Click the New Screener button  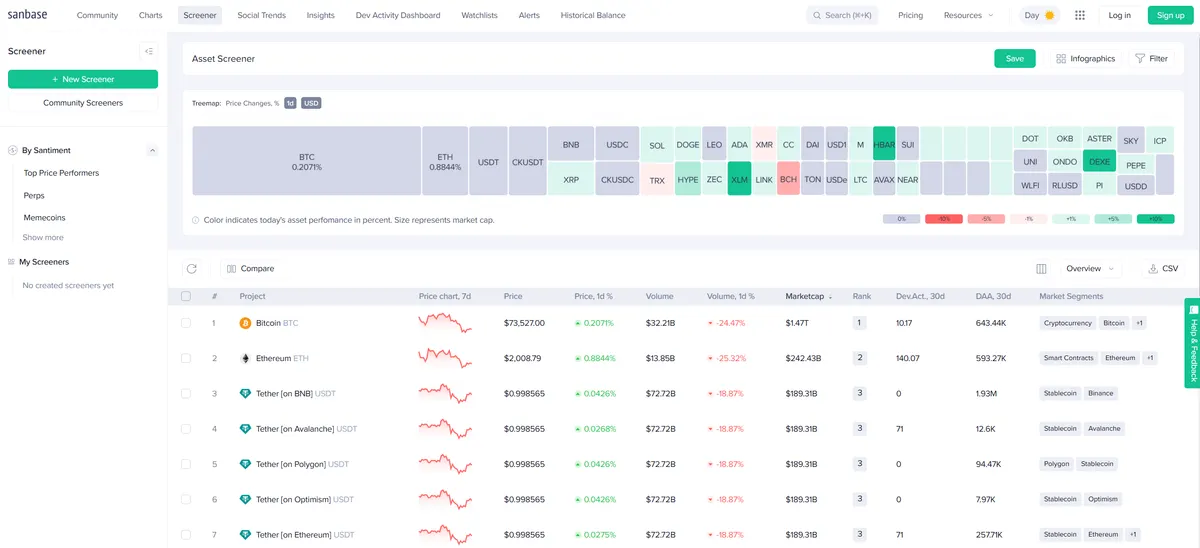click(x=83, y=79)
